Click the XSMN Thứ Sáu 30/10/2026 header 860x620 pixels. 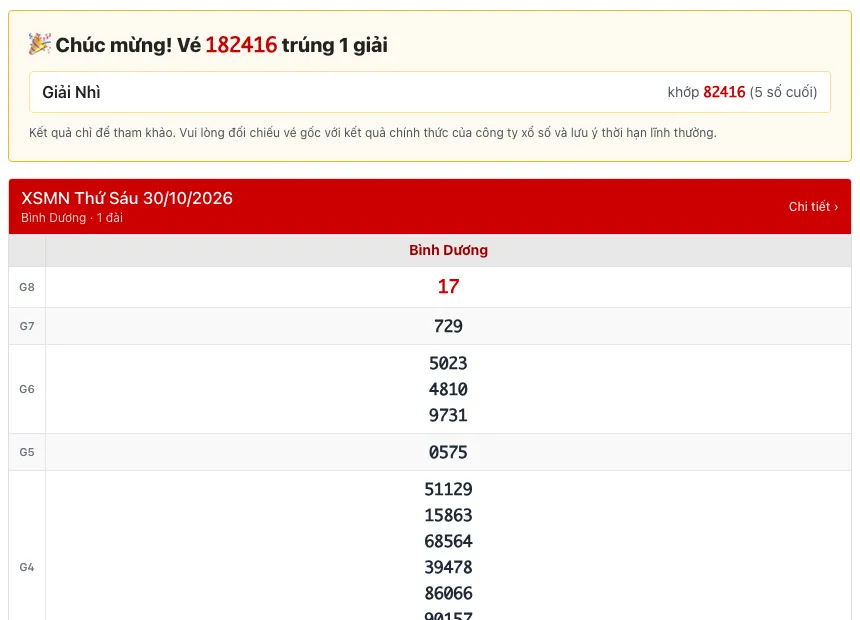(127, 198)
